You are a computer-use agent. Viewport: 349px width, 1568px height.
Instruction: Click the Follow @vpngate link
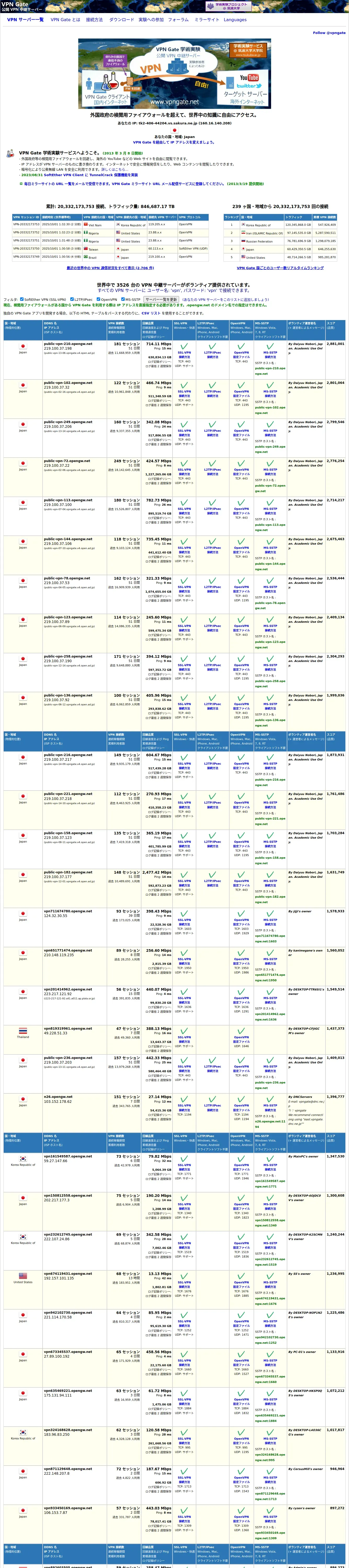tap(329, 33)
